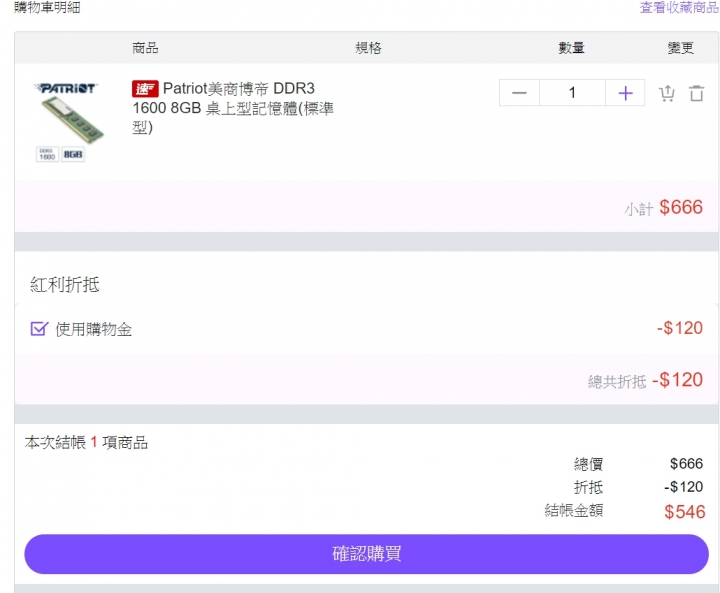The image size is (720, 593).
Task: Click the quantity input field showing 1
Action: [x=572, y=93]
